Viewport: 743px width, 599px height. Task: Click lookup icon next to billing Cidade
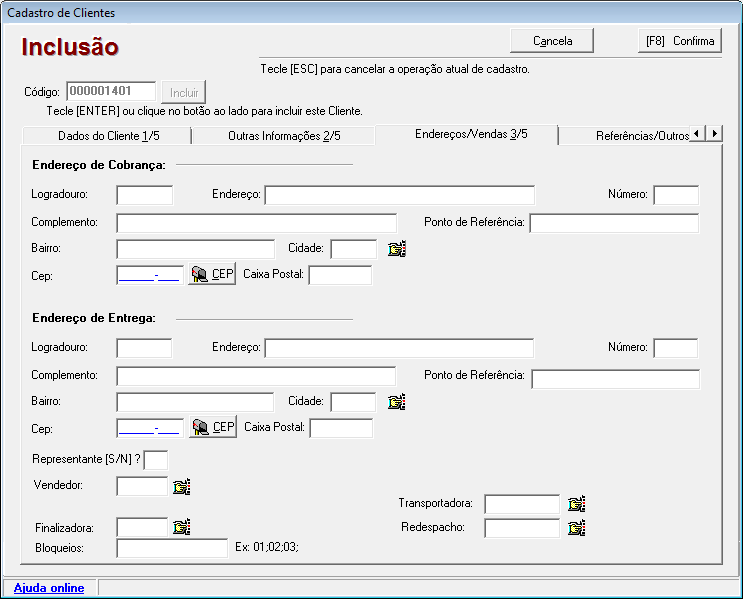coord(397,249)
